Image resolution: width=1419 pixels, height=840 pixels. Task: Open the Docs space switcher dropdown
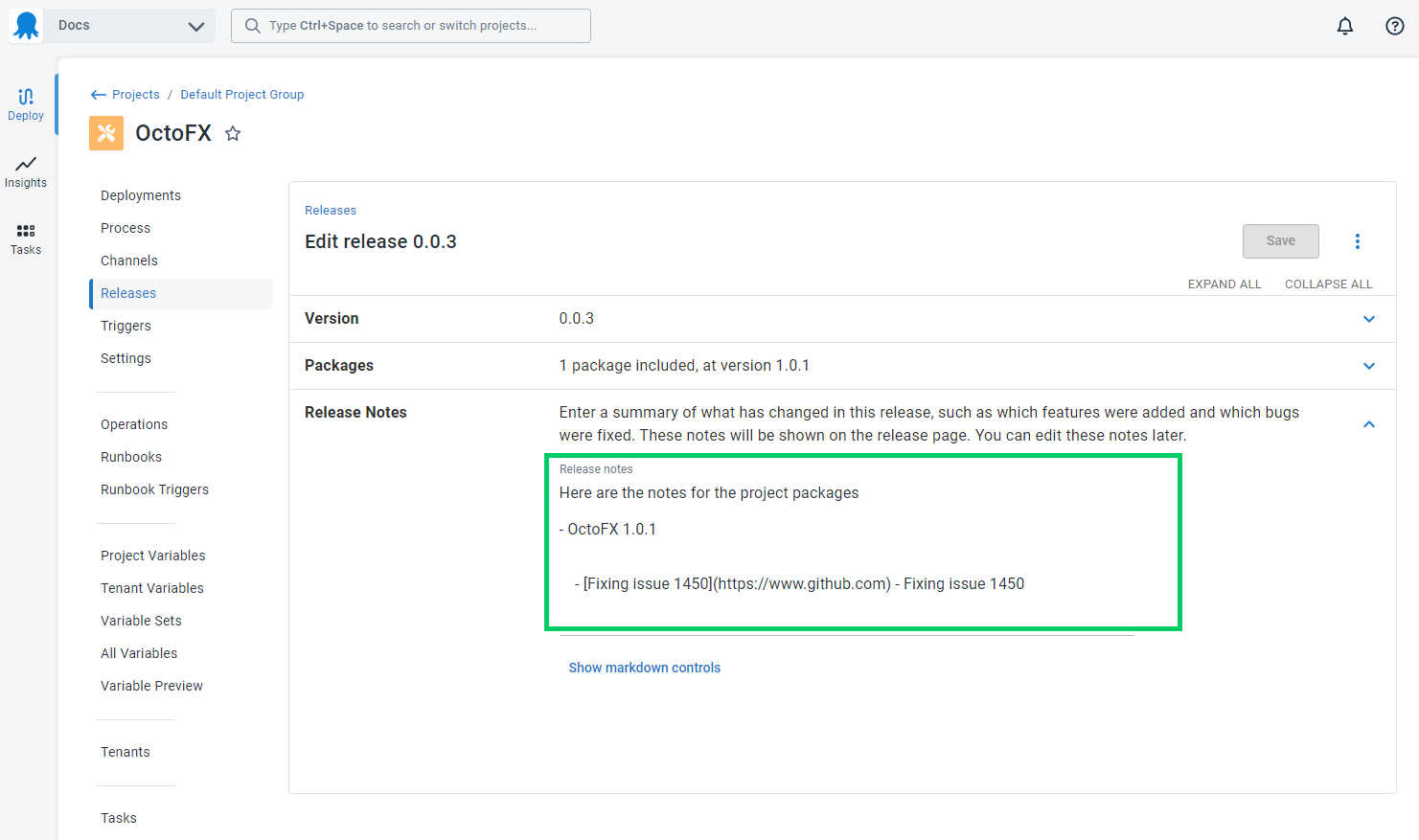[128, 26]
